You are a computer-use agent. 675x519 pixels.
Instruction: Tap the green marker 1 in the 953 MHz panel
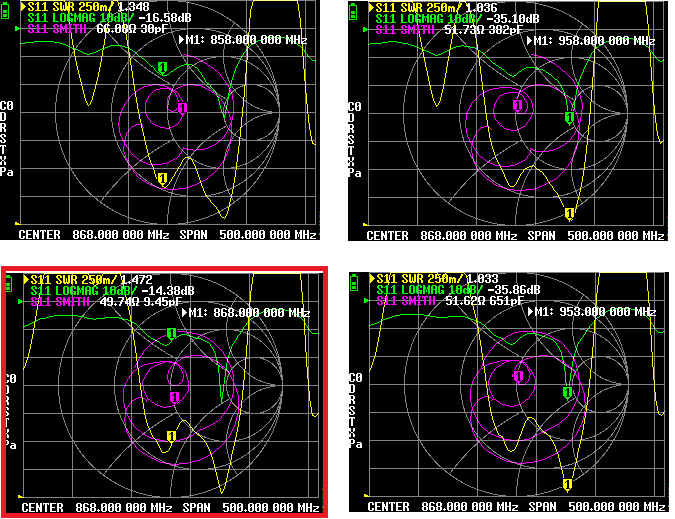(x=567, y=392)
